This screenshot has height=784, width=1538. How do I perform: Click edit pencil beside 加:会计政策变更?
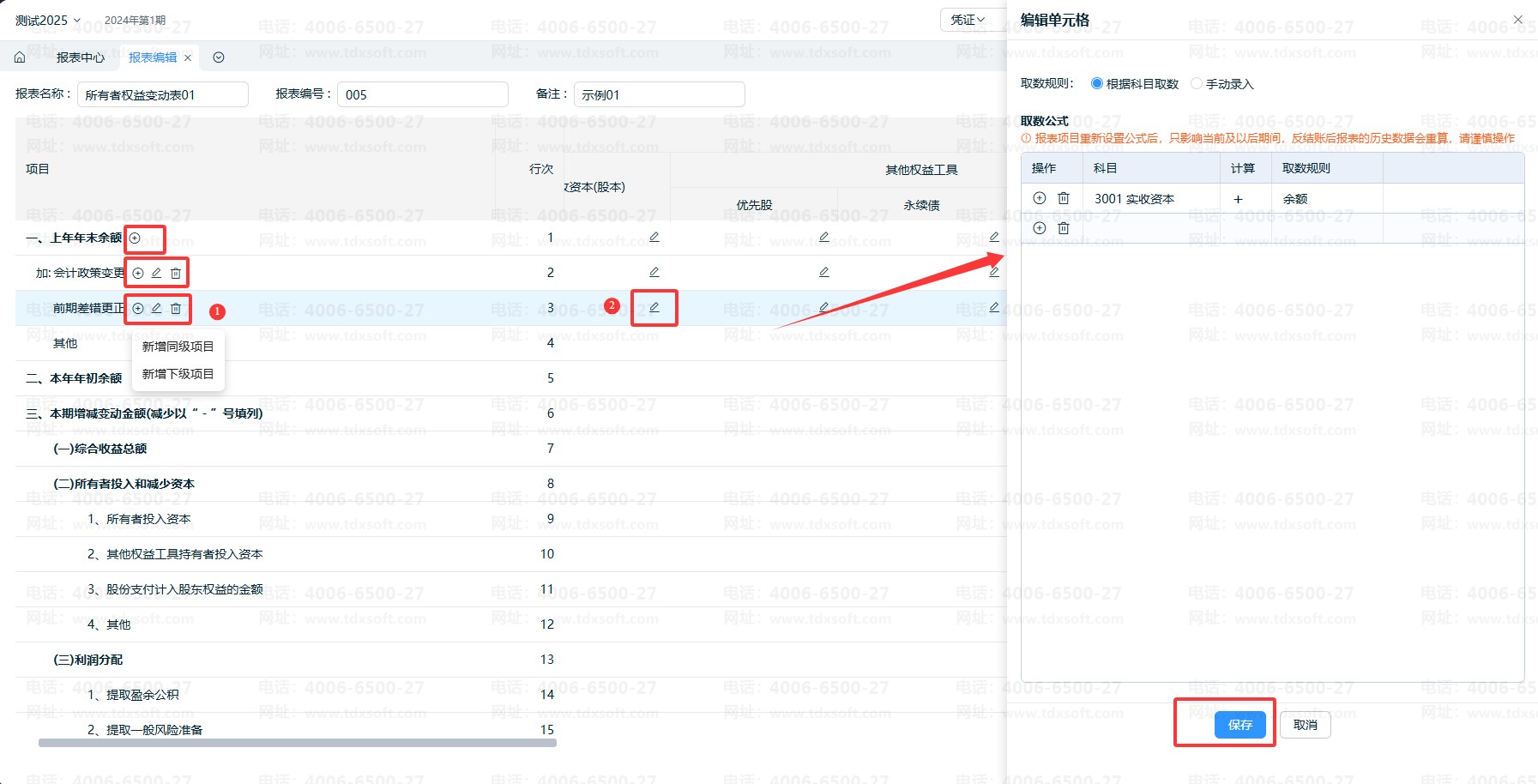click(157, 273)
